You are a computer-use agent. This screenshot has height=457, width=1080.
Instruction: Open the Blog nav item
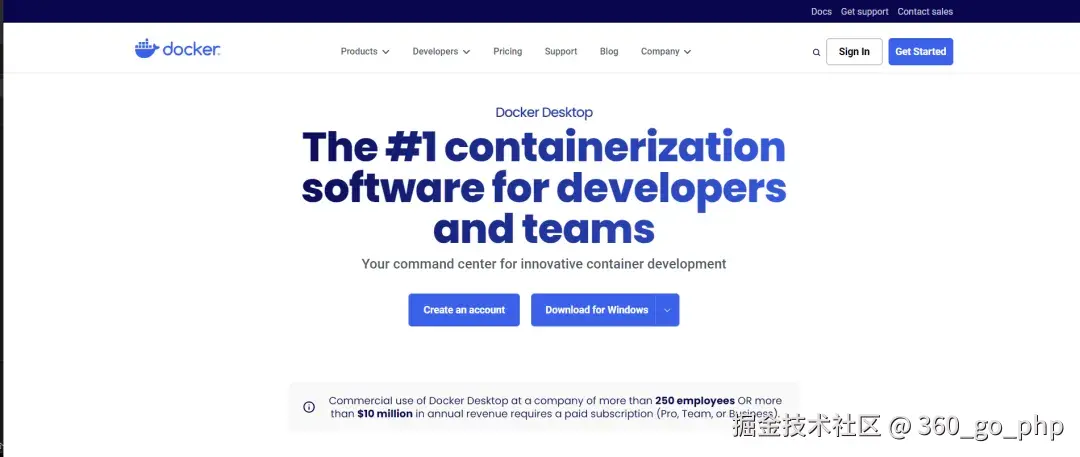coord(609,52)
